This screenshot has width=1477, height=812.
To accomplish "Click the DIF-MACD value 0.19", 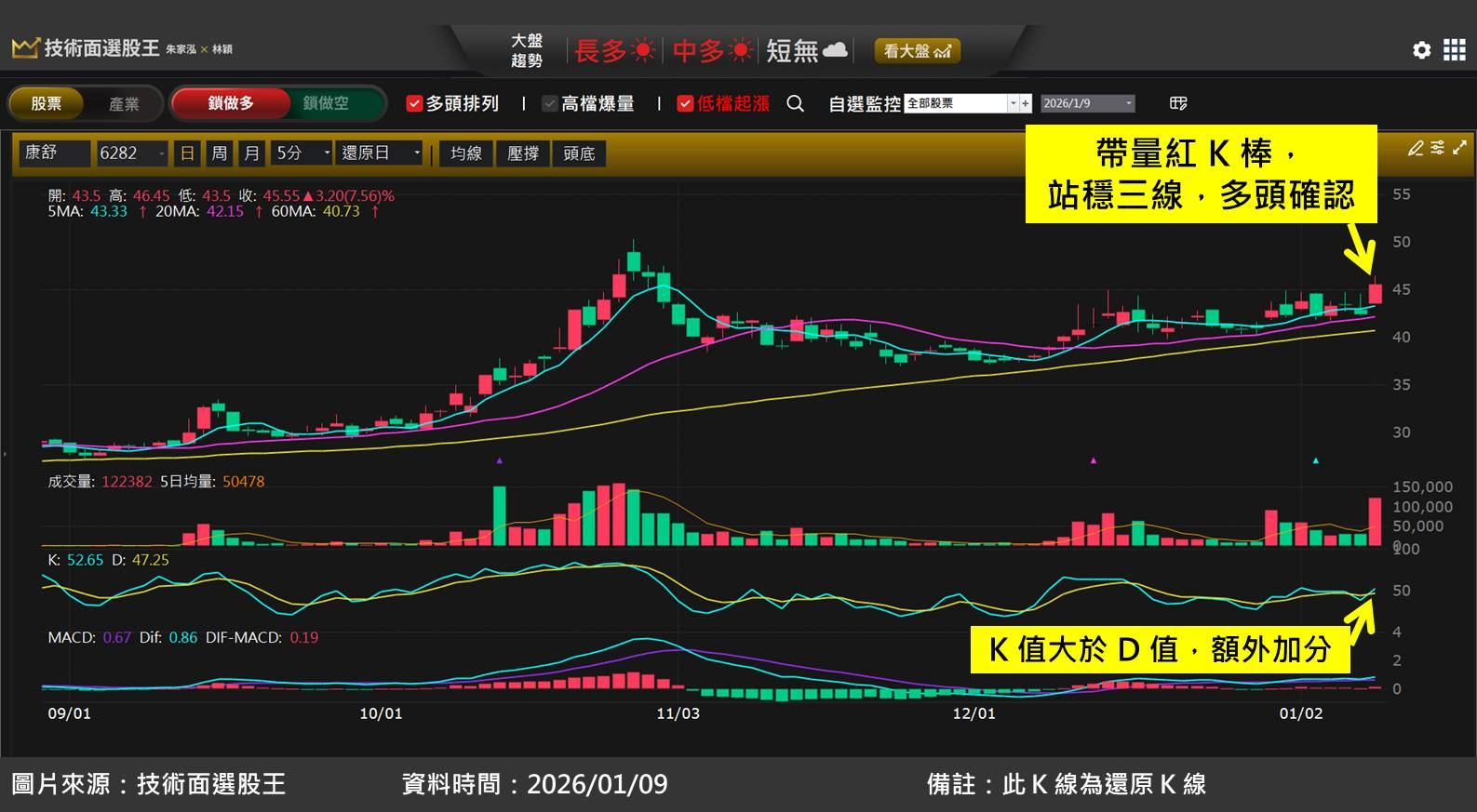I will click(x=303, y=638).
